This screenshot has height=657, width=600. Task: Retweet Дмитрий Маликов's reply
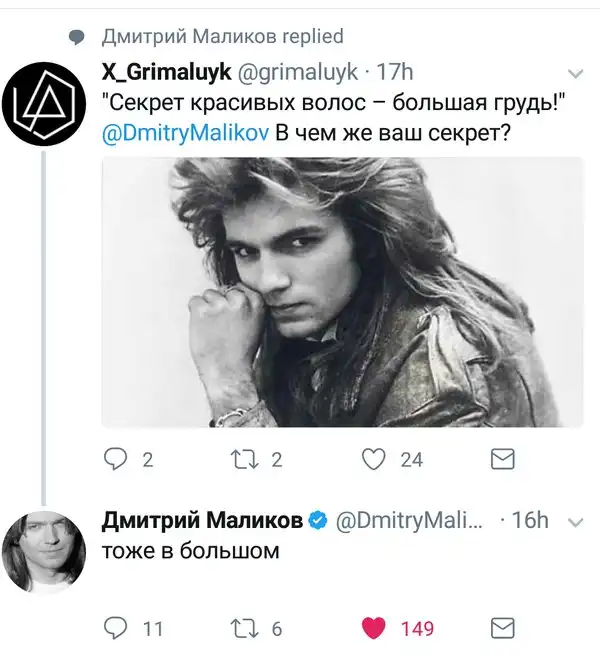pyautogui.click(x=244, y=628)
